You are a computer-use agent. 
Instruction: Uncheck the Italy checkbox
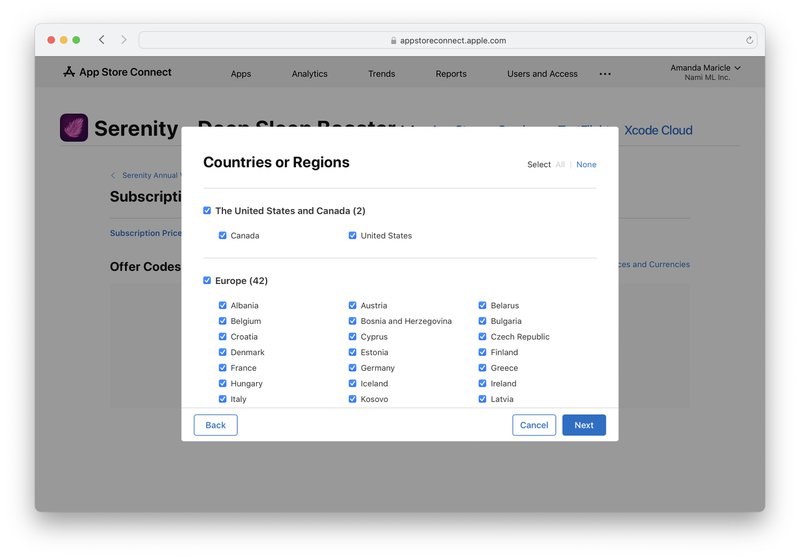point(222,399)
